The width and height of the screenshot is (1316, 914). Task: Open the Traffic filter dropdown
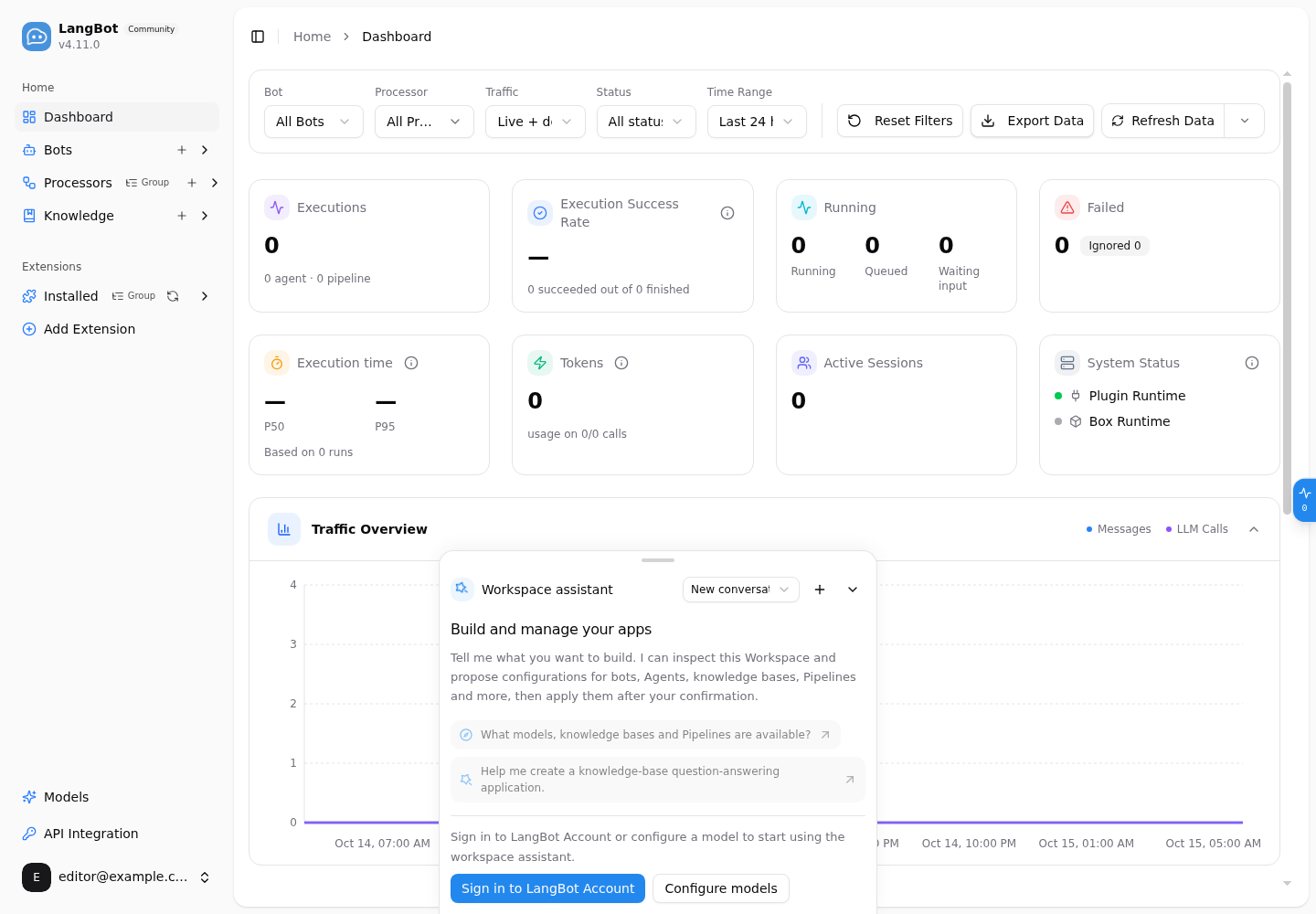536,122
